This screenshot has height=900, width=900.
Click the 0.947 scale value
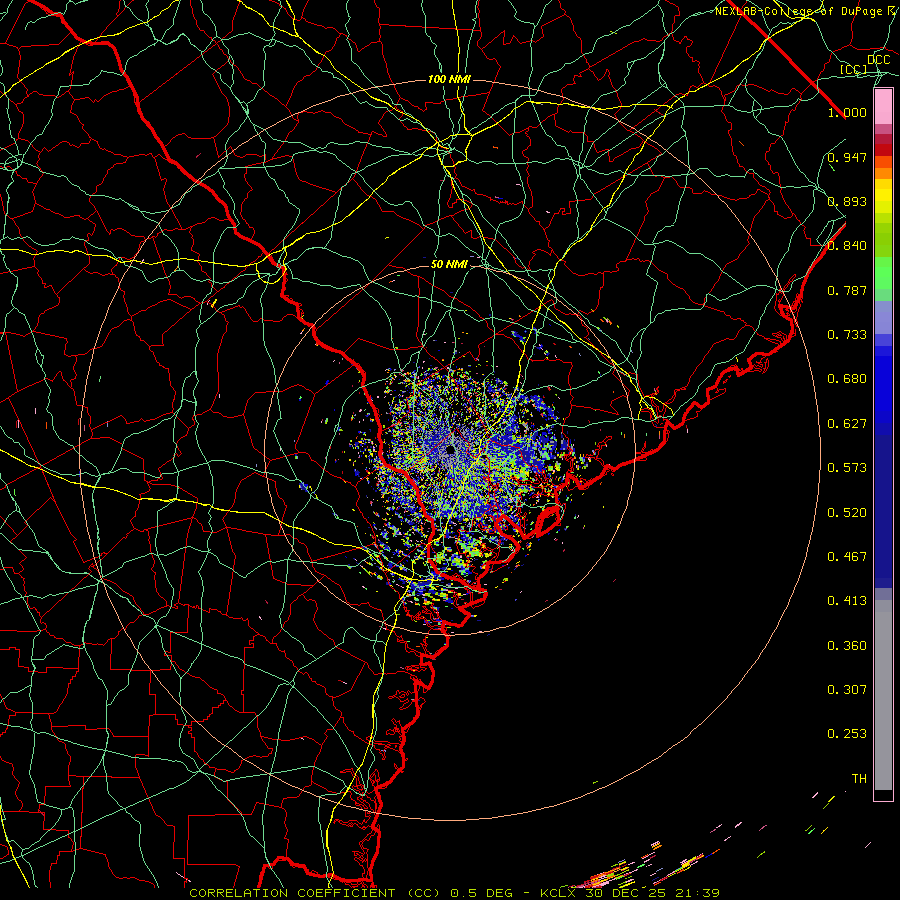coord(847,157)
